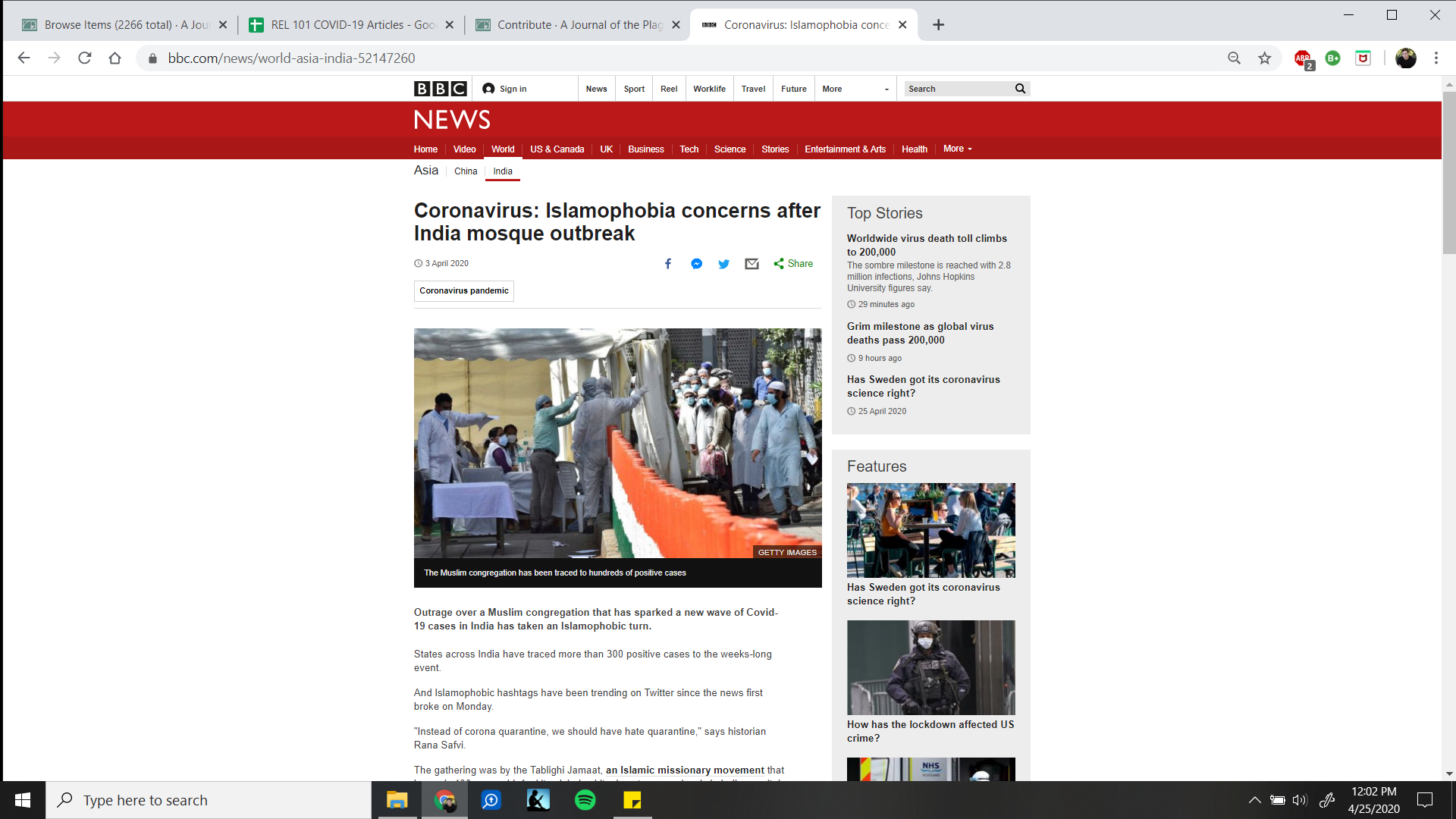Open the Islamic missionary movement link
Image resolution: width=1456 pixels, height=819 pixels.
(x=685, y=770)
